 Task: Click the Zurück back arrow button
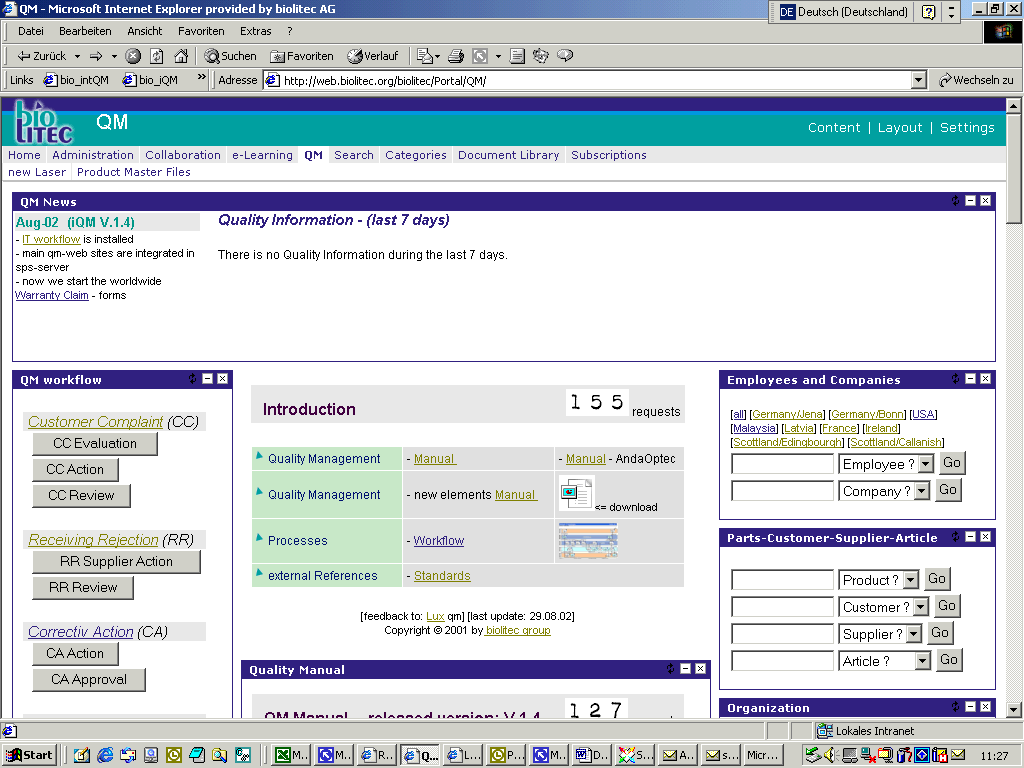[x=41, y=56]
